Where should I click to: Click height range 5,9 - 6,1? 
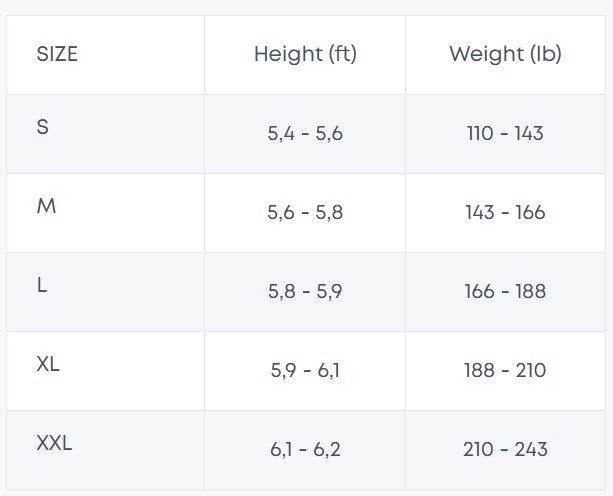(x=305, y=370)
